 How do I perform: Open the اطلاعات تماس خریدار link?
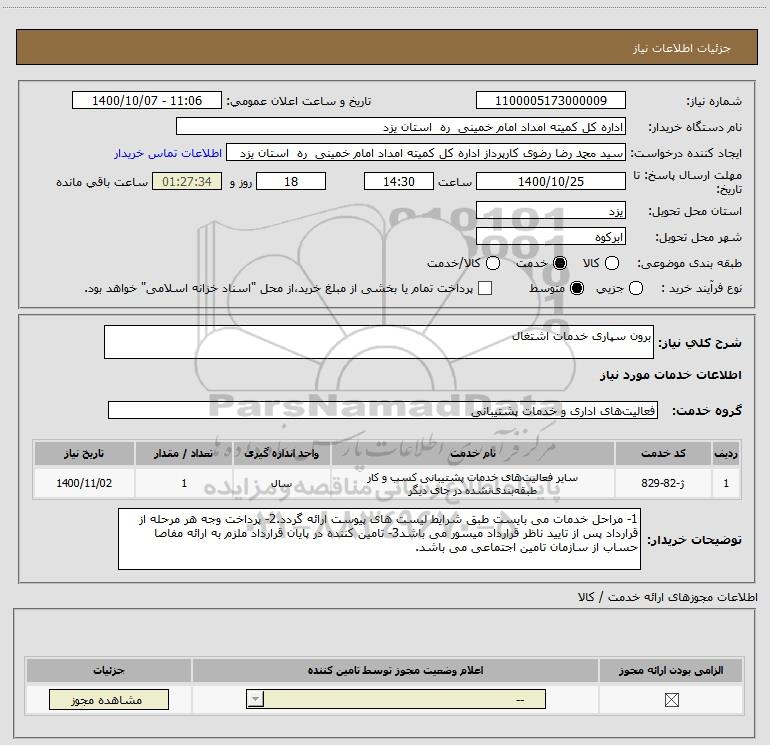[x=168, y=153]
